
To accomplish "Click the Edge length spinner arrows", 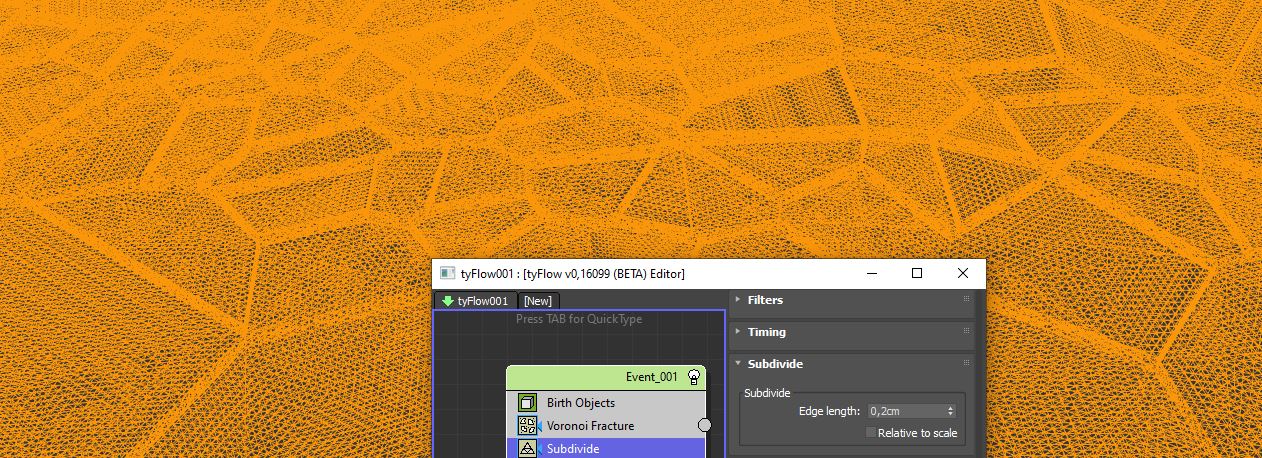I will click(x=950, y=411).
